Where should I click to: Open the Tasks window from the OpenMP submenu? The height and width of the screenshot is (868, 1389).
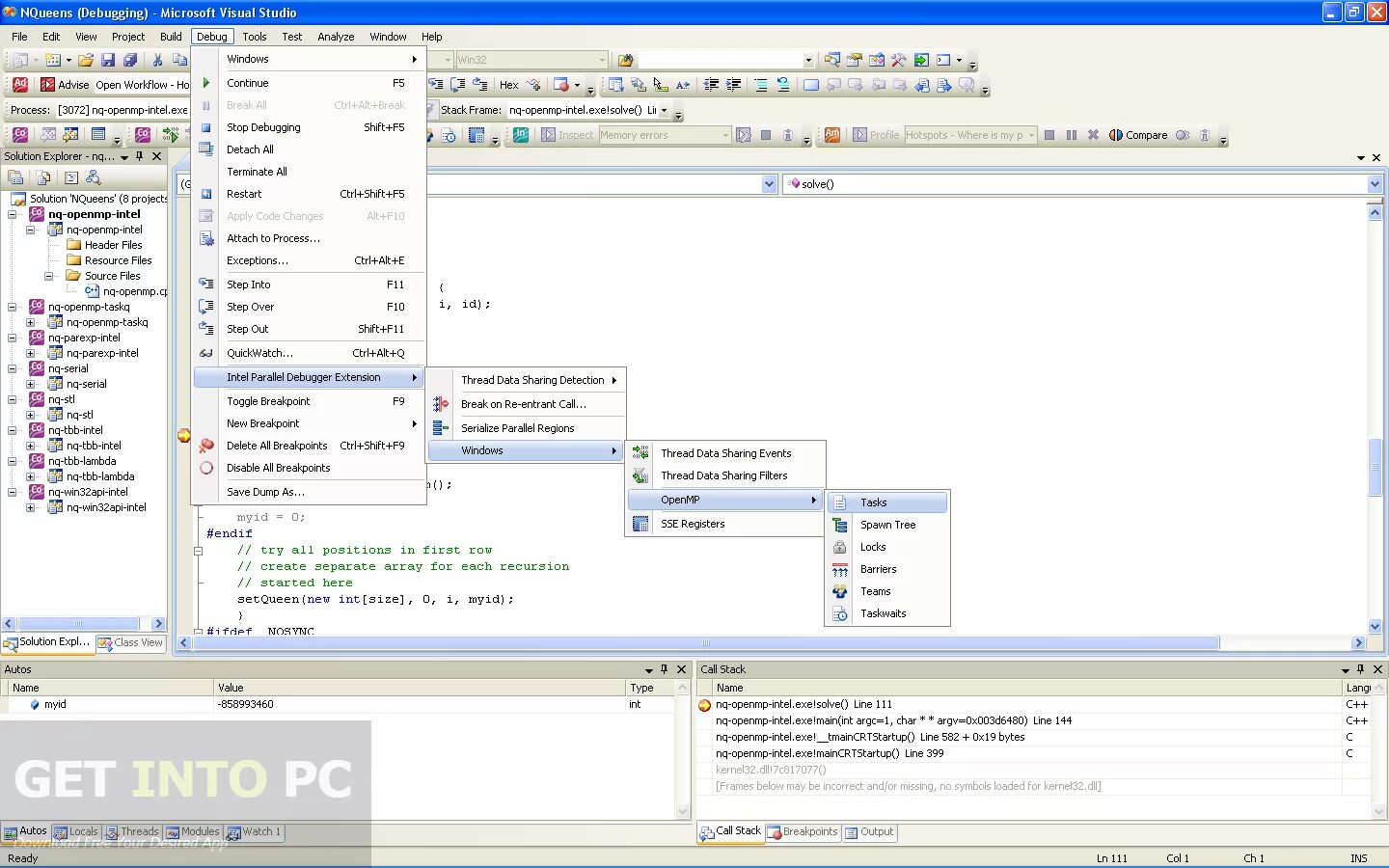pyautogui.click(x=887, y=502)
